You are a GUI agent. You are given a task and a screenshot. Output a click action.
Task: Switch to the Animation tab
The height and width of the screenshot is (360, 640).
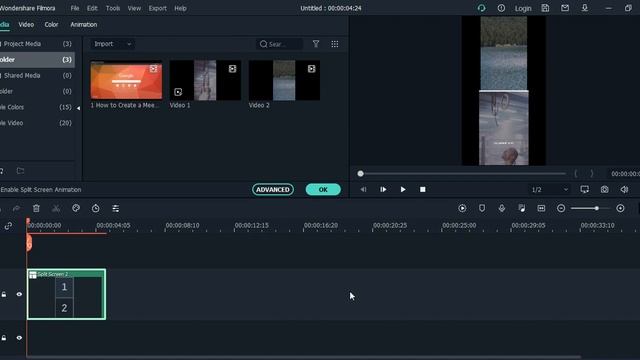84,24
